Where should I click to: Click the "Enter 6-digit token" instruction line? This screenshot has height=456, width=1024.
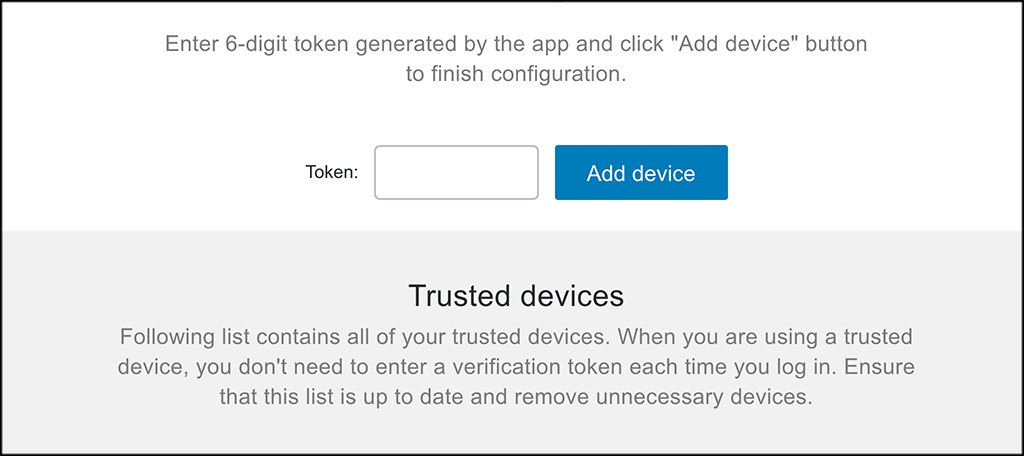click(x=516, y=44)
